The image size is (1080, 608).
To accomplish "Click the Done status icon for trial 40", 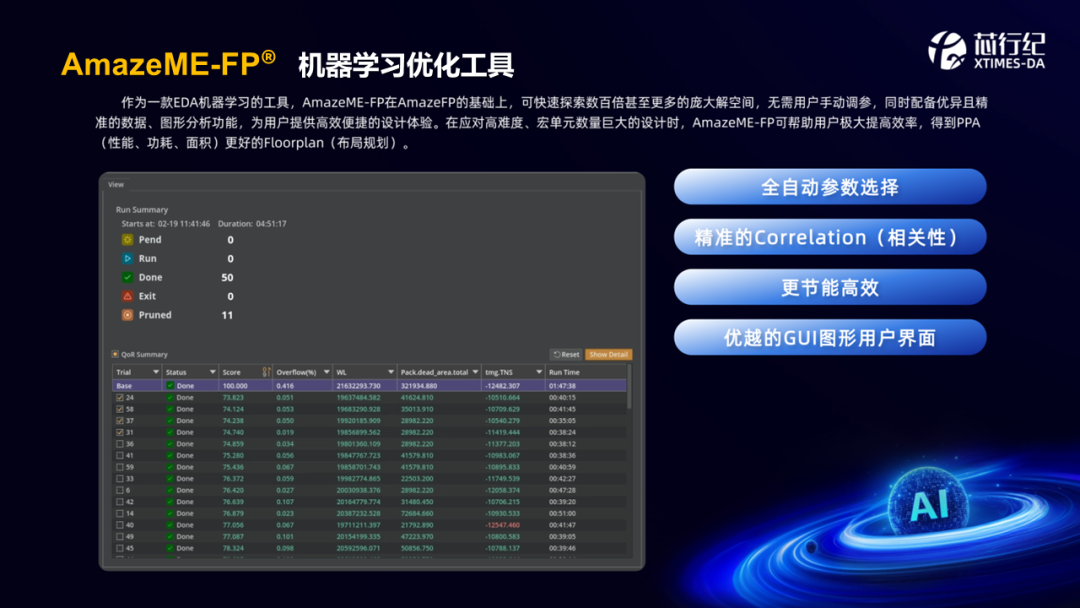I will point(169,525).
